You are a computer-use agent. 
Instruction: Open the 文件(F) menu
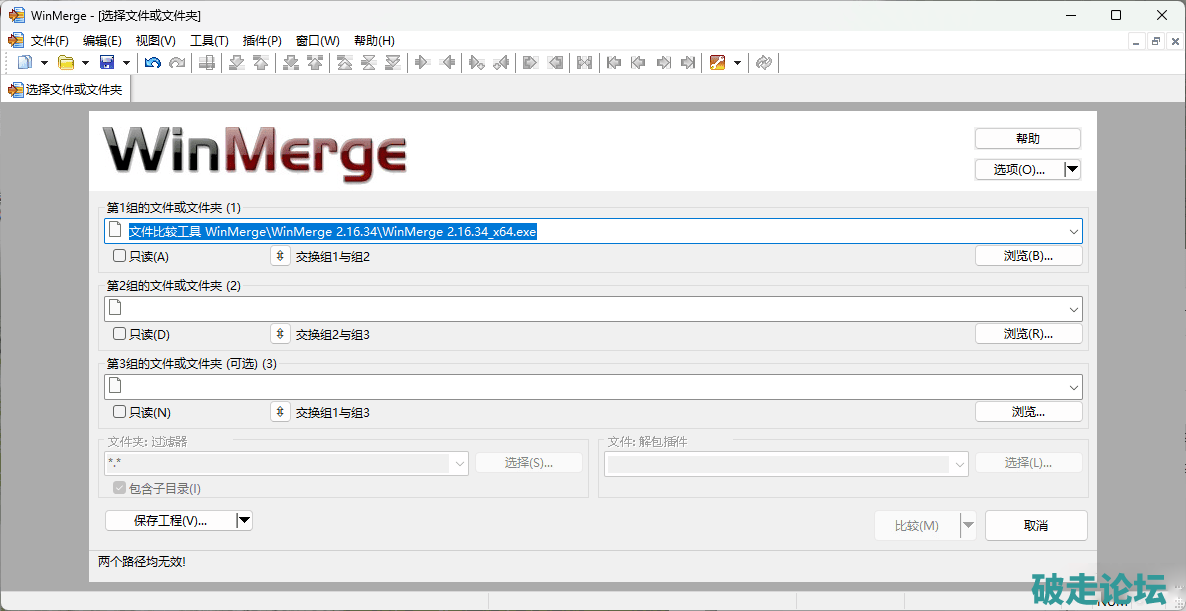tap(49, 41)
